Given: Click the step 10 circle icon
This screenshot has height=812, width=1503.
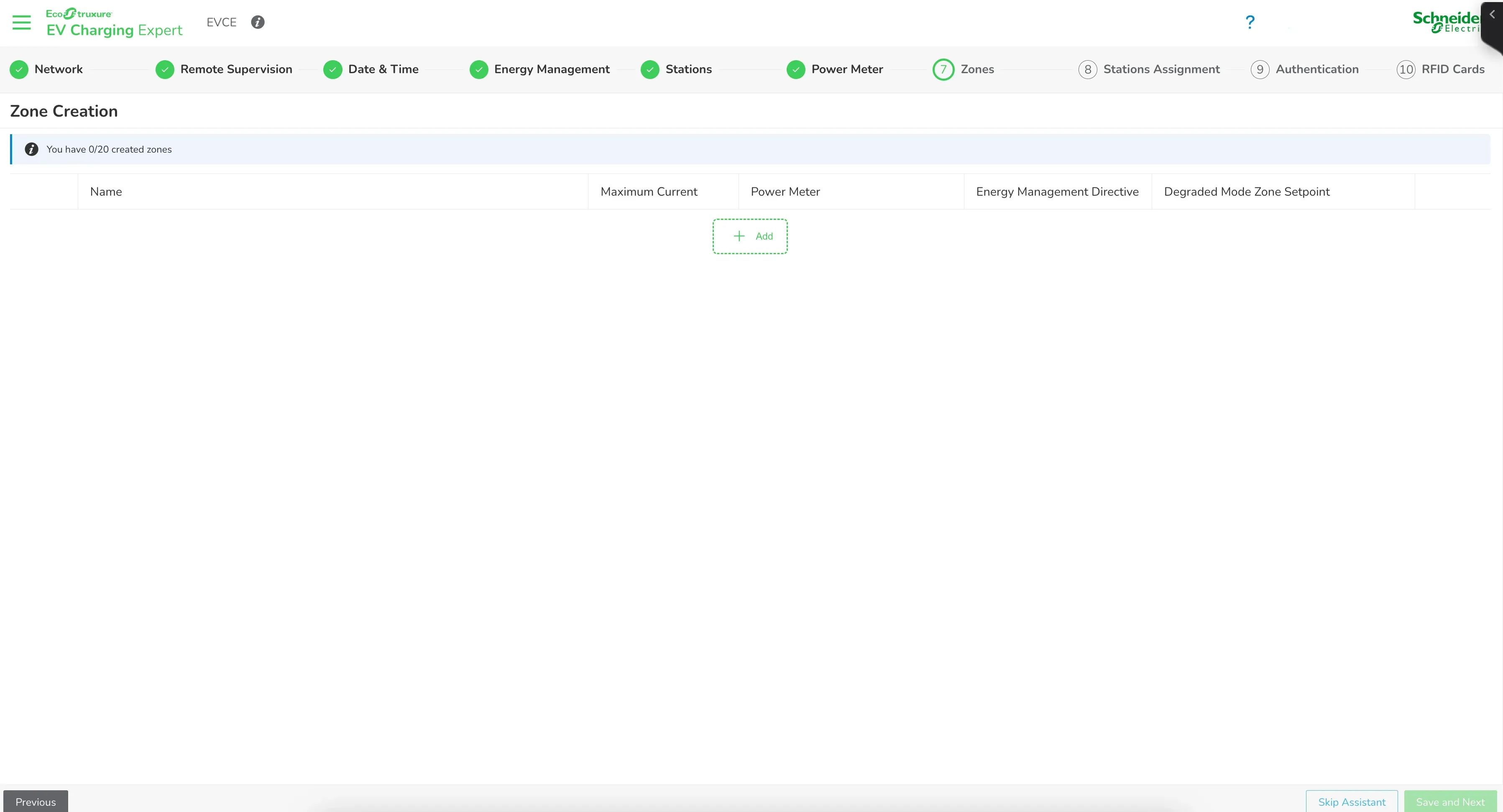Looking at the screenshot, I should pyautogui.click(x=1406, y=69).
